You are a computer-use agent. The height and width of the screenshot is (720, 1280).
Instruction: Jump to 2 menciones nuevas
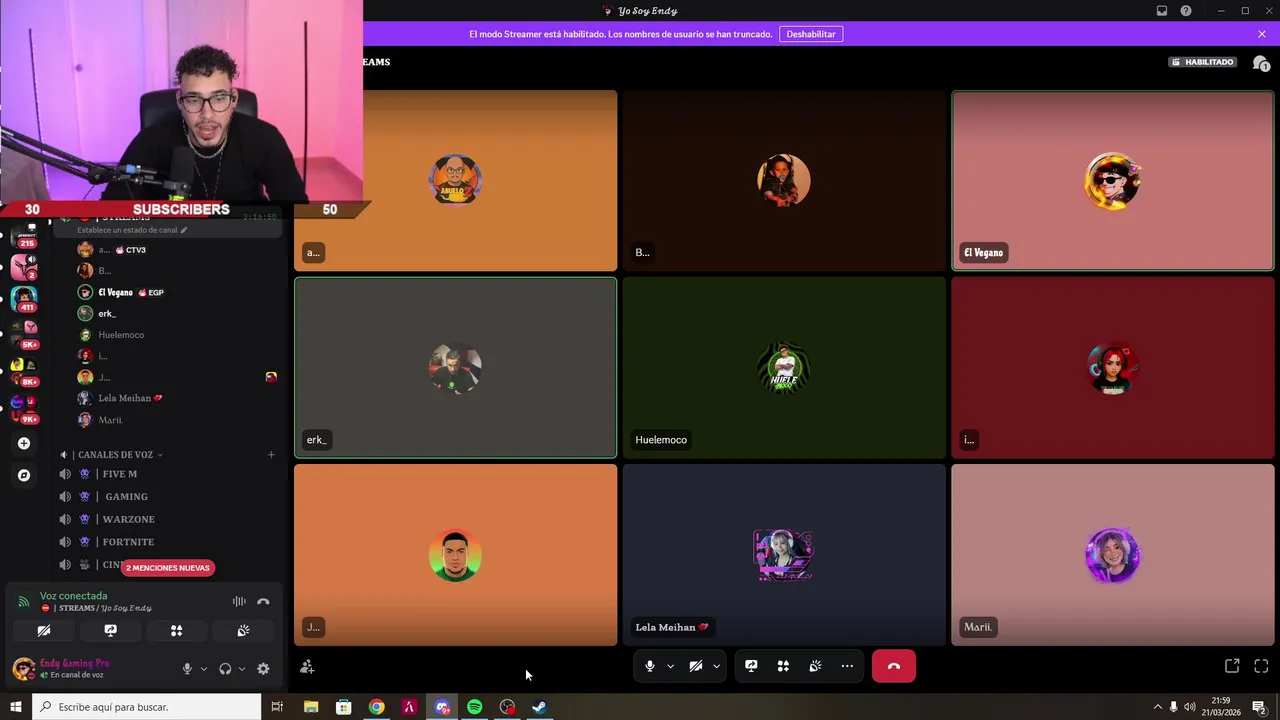pos(168,568)
